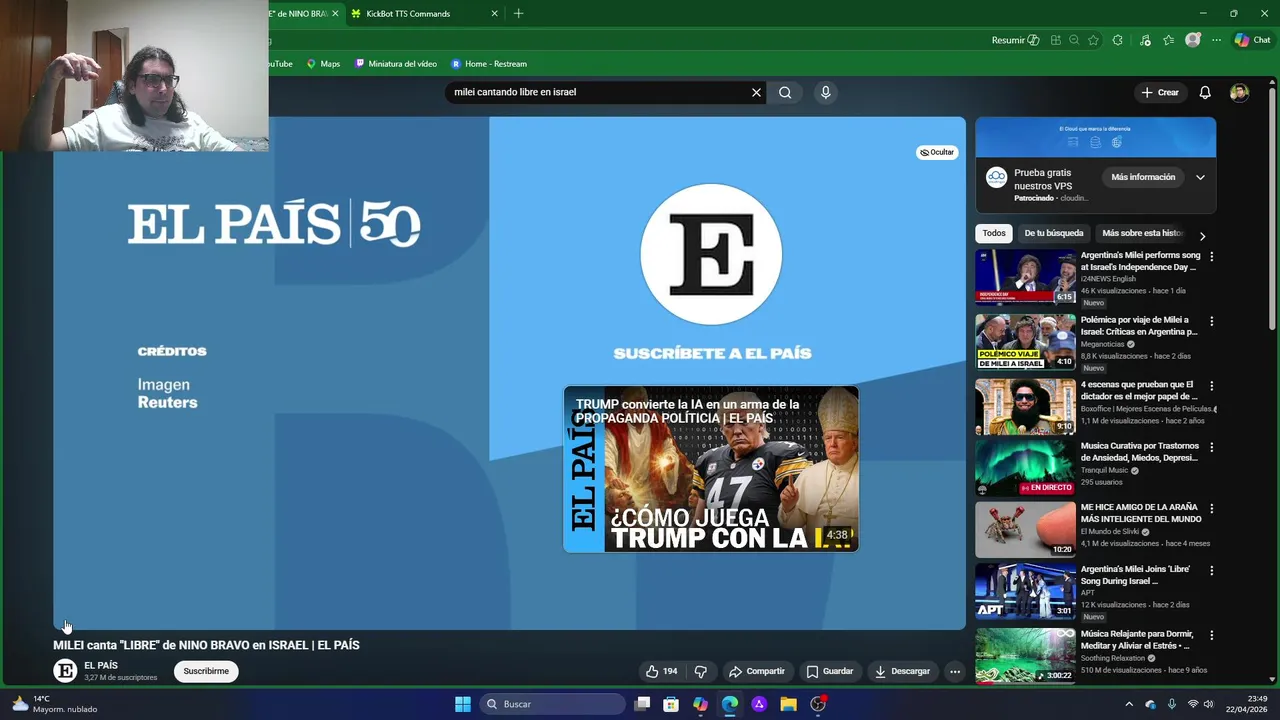Screen dimensions: 1280x720
Task: Close the KickBot TTS Commands tab
Action: click(494, 14)
